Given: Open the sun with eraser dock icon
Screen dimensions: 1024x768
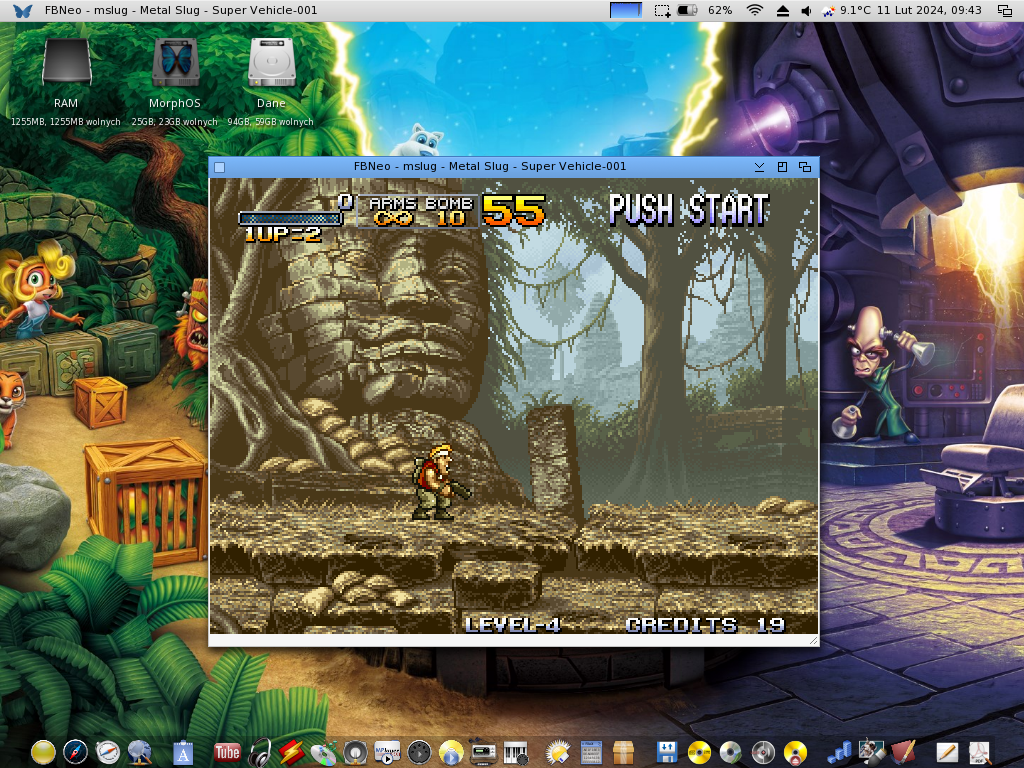Looking at the screenshot, I should (558, 752).
